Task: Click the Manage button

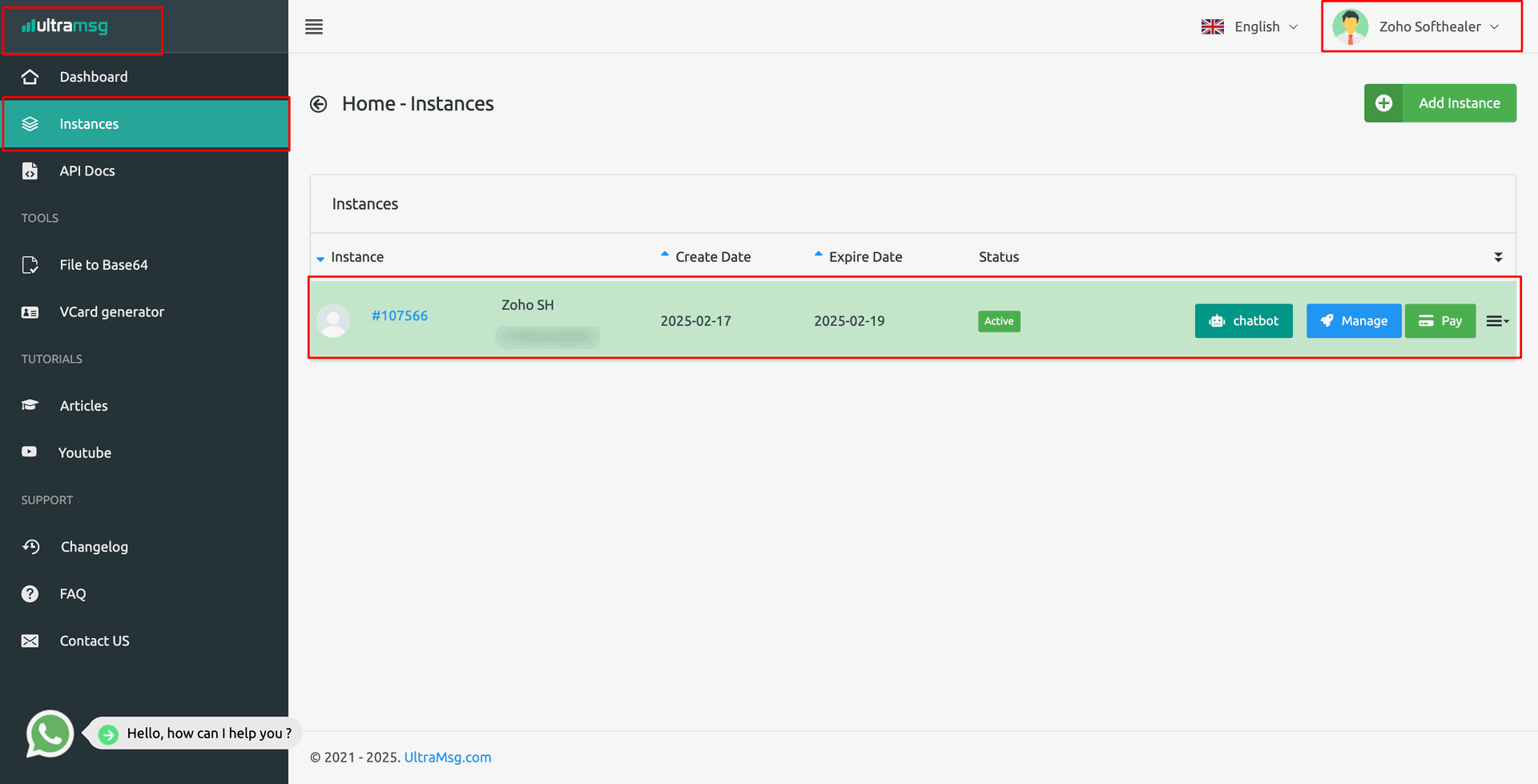Action: tap(1354, 321)
